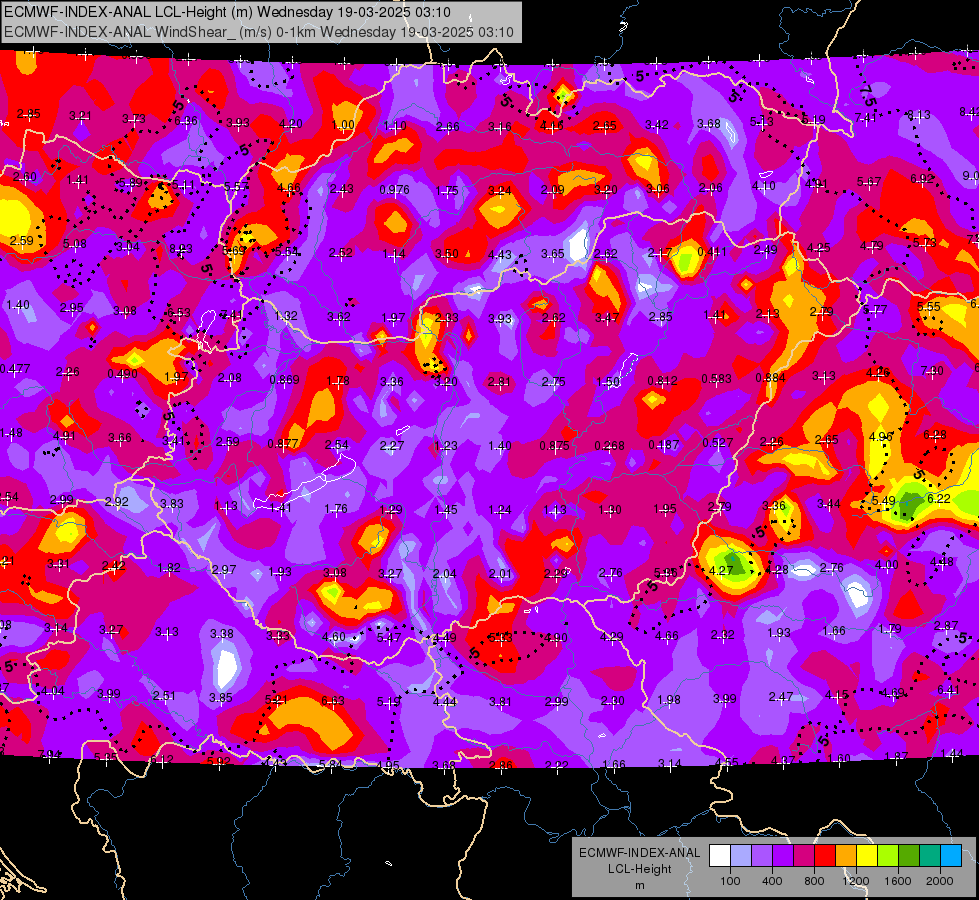The image size is (979, 900).
Task: Click the LCL-Height header line at top
Action: (227, 12)
